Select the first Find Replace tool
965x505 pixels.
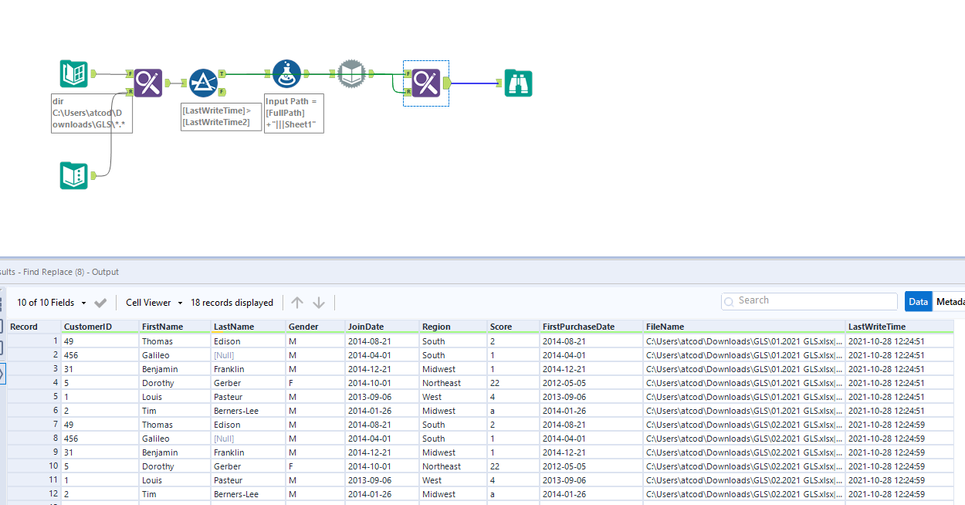[x=148, y=82]
